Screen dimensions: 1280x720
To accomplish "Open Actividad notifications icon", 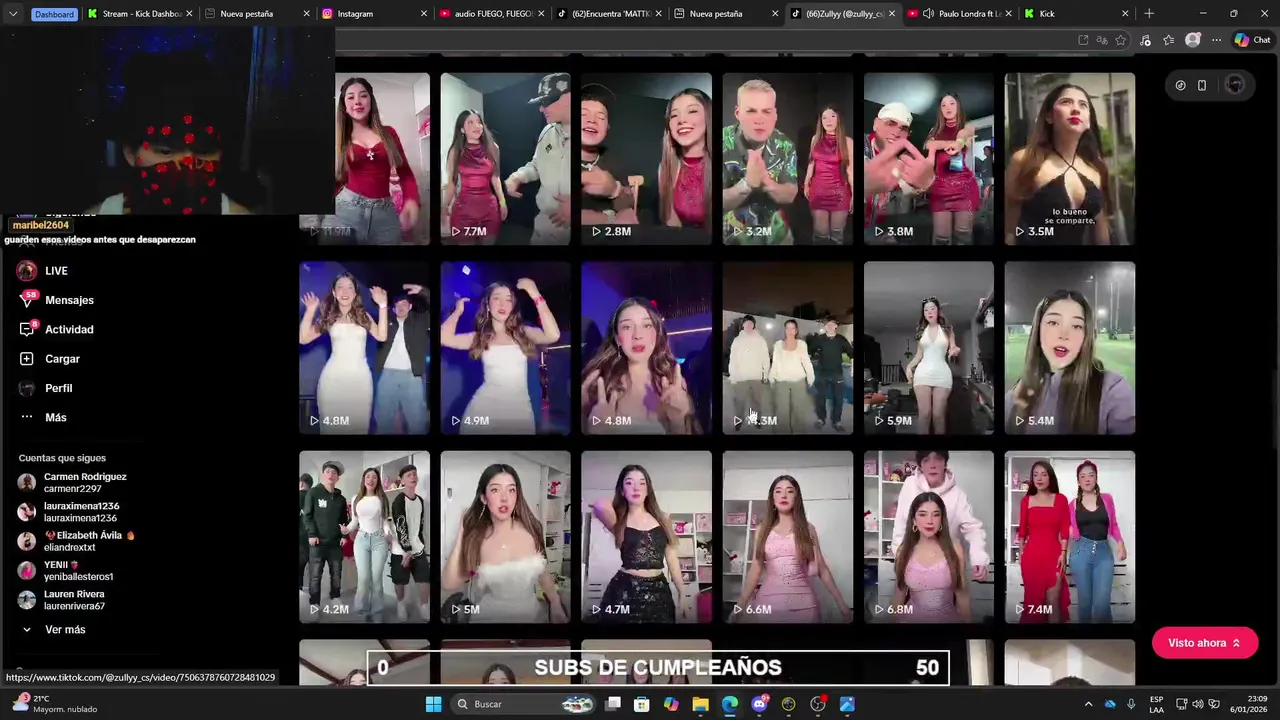I will click(x=27, y=329).
